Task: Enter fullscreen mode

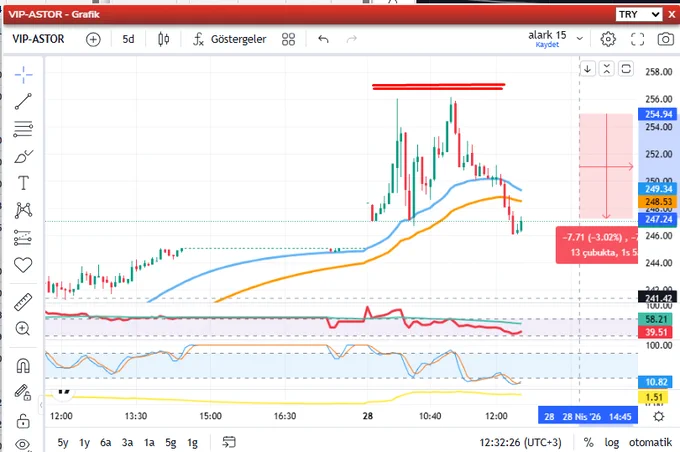Action: 637,39
